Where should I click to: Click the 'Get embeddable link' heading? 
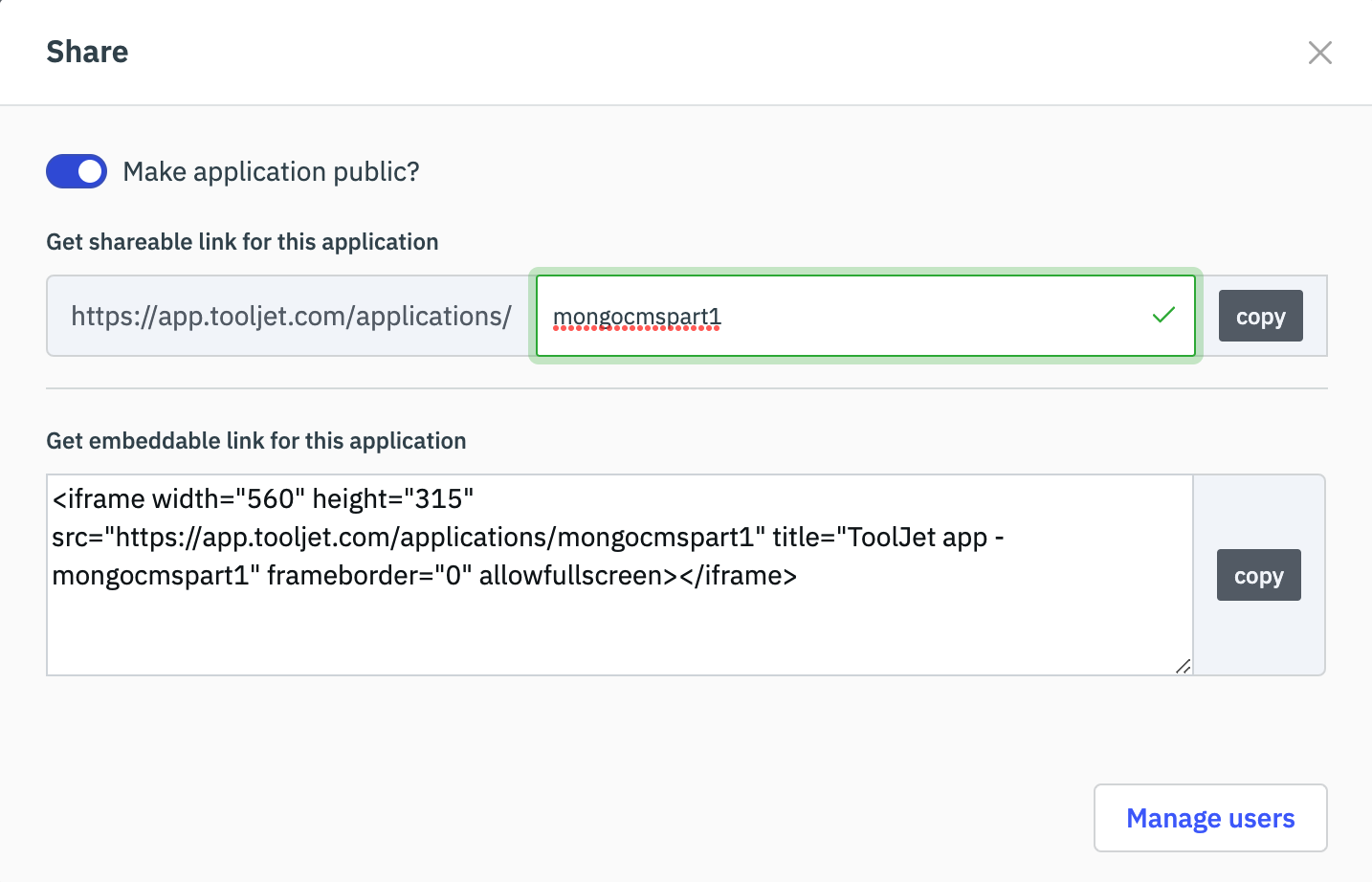point(256,441)
